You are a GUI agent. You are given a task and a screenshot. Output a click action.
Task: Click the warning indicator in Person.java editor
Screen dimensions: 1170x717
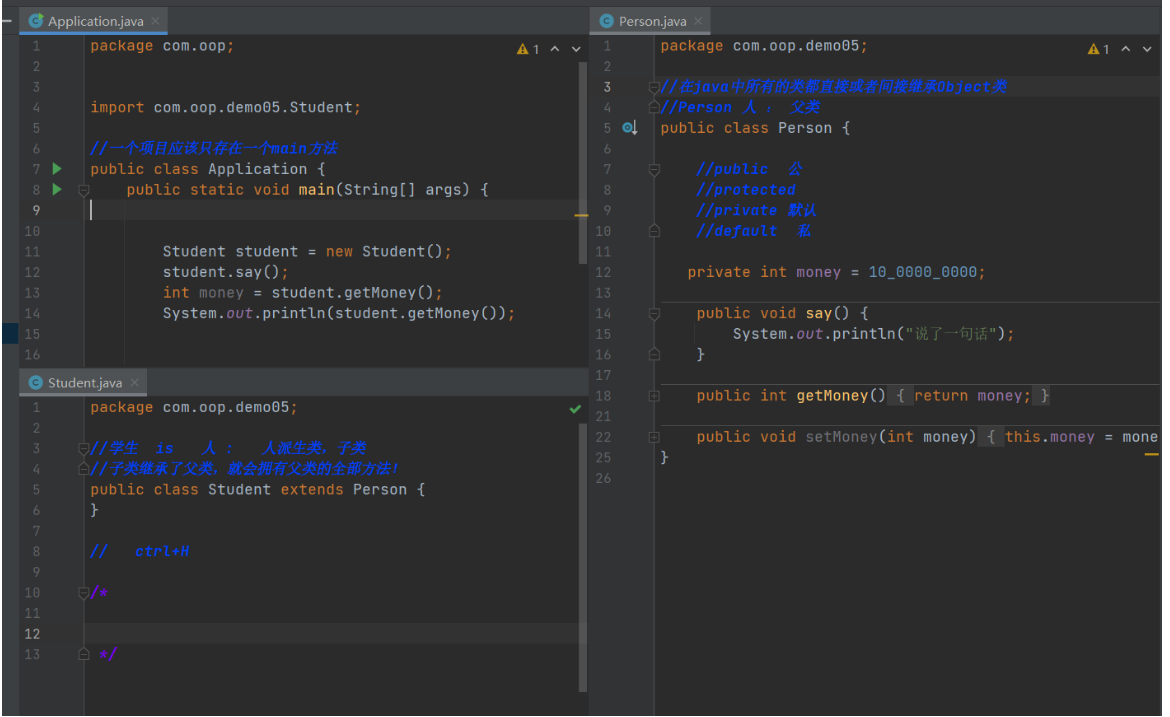[x=1098, y=49]
